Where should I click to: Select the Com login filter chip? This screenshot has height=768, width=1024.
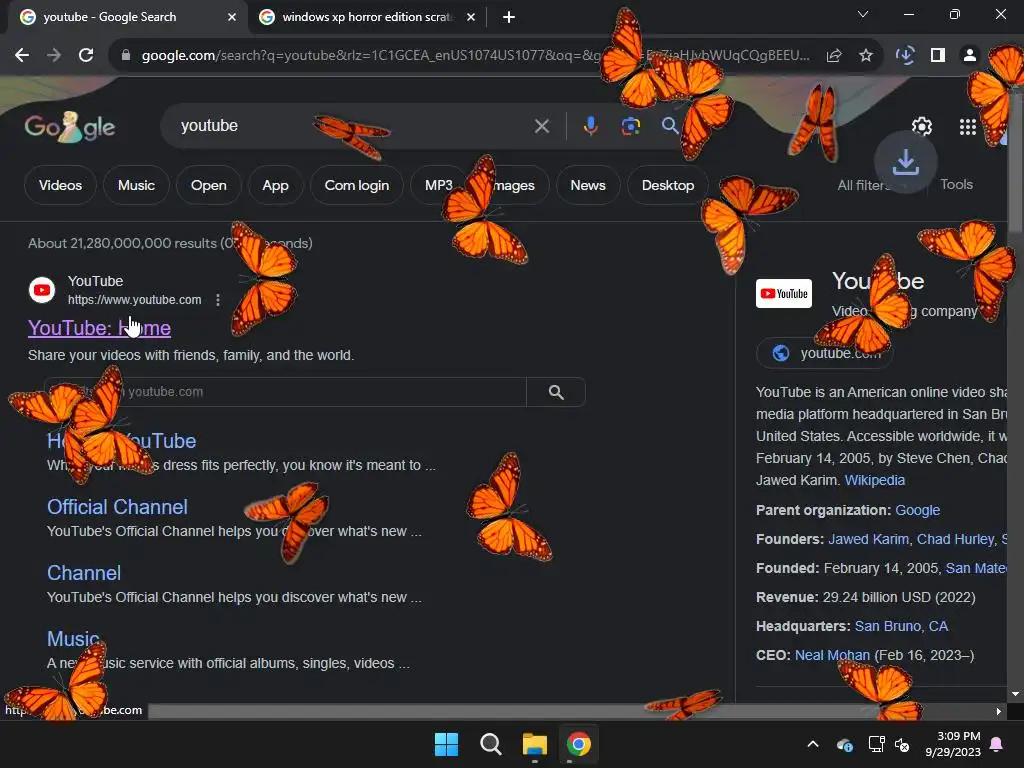[357, 185]
